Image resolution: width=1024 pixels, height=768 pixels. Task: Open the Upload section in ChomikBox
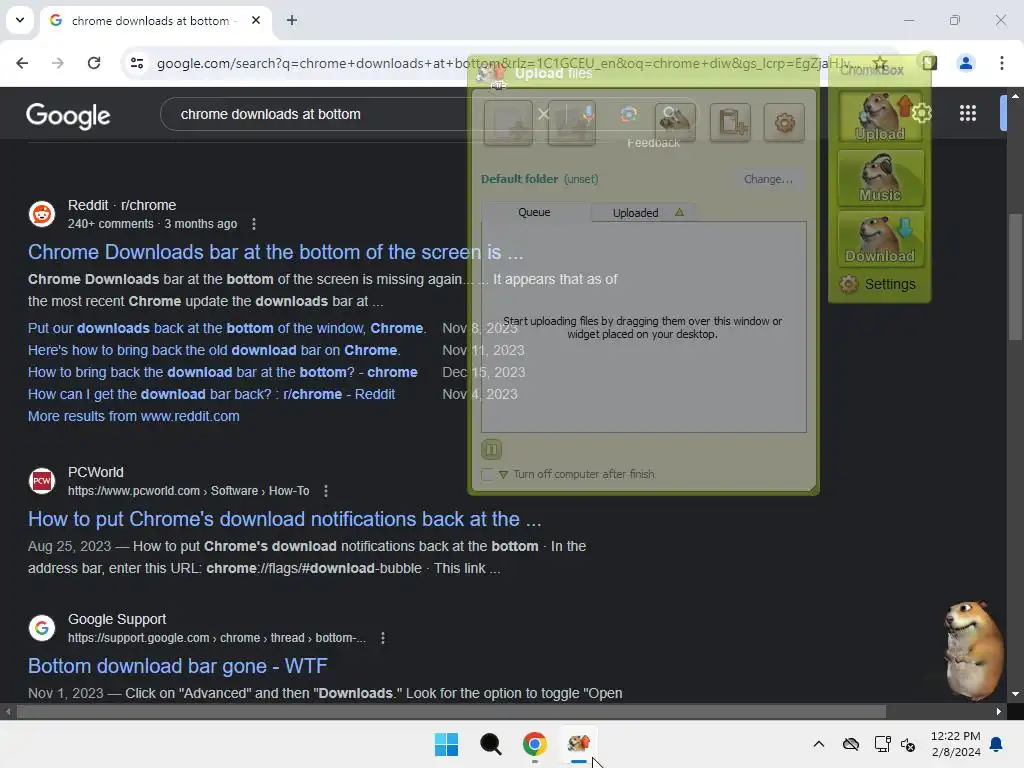tap(880, 116)
